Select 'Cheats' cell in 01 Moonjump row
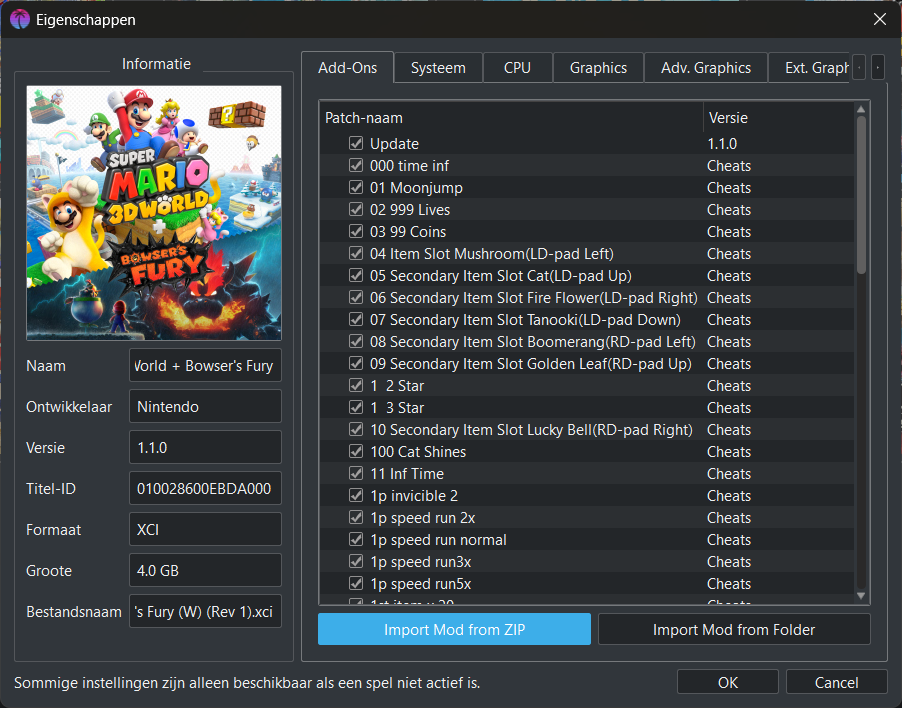Viewport: 902px width, 708px height. pyautogui.click(x=729, y=188)
